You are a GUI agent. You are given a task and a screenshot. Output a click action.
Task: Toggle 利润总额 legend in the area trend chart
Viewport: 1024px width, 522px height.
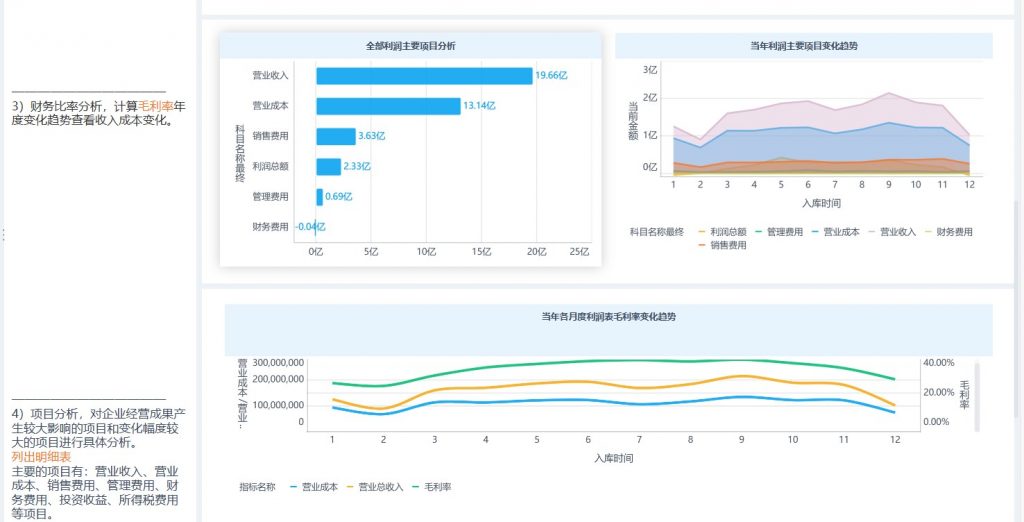tap(722, 232)
